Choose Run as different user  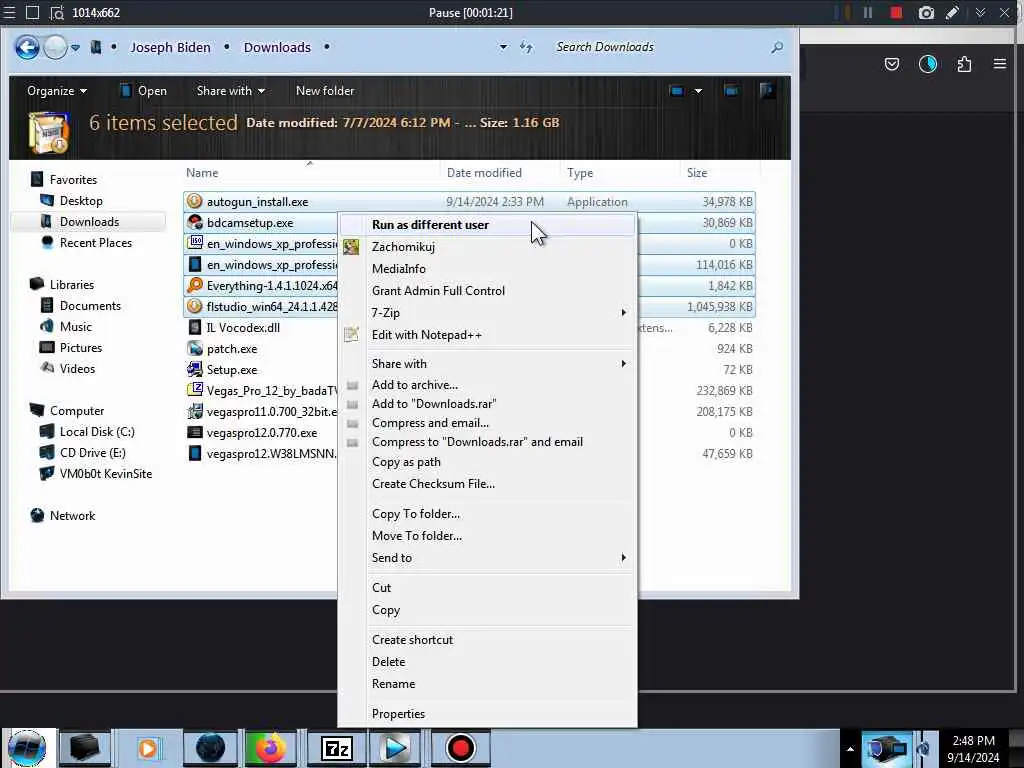(x=487, y=225)
